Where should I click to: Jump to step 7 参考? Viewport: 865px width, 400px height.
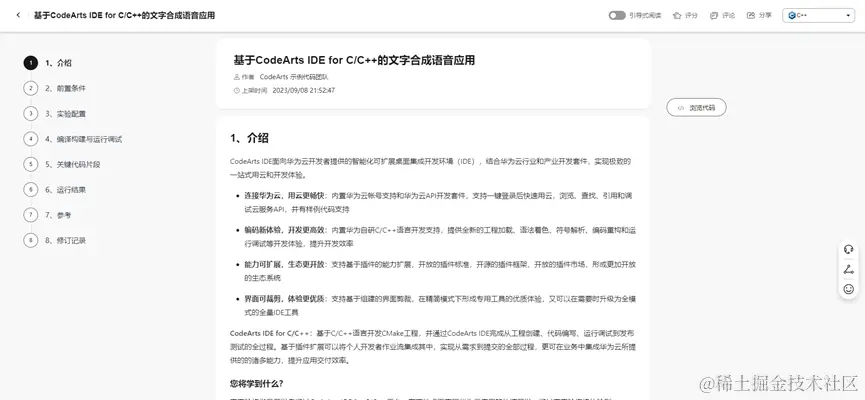[58, 215]
